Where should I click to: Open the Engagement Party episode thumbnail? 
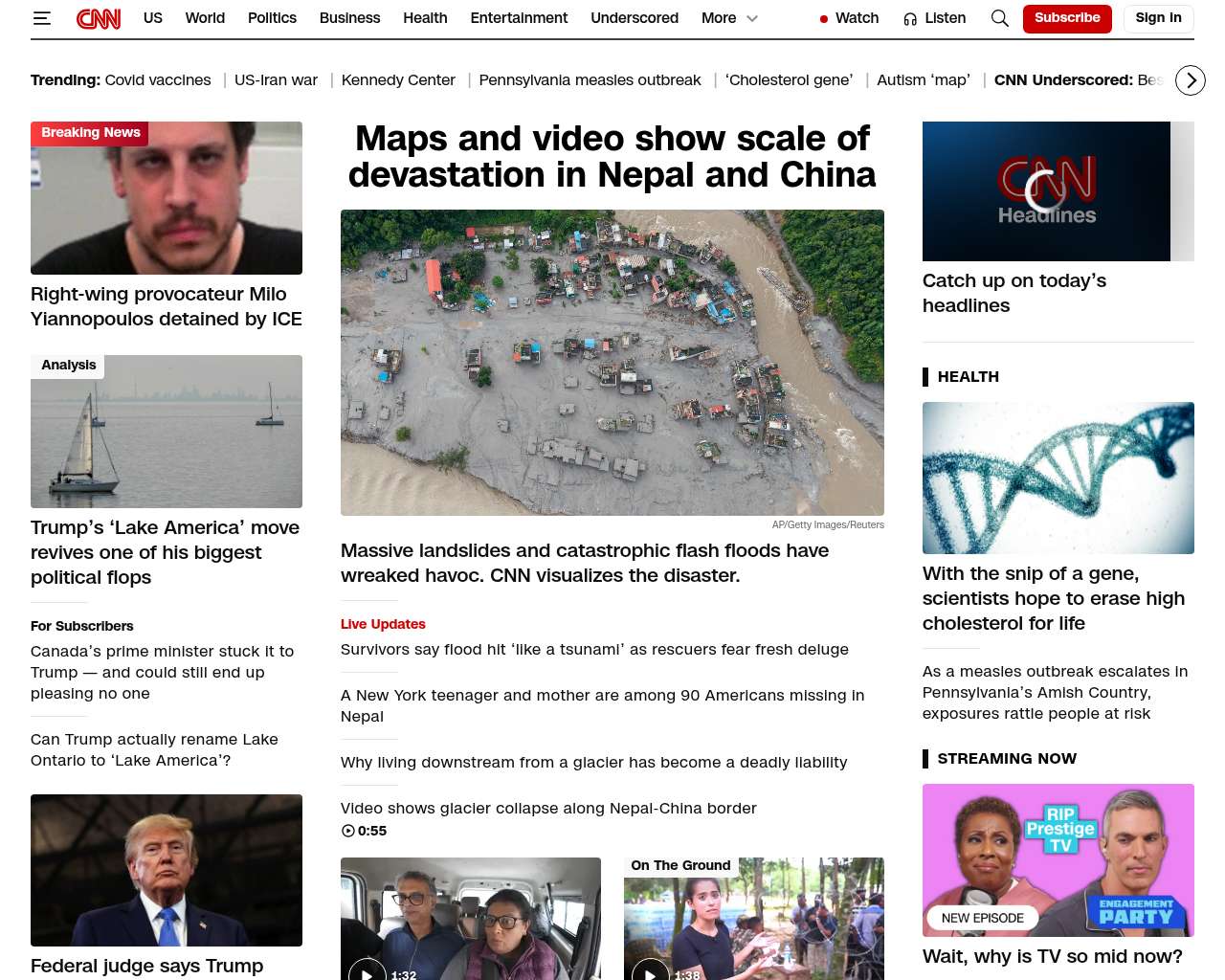[x=1058, y=860]
